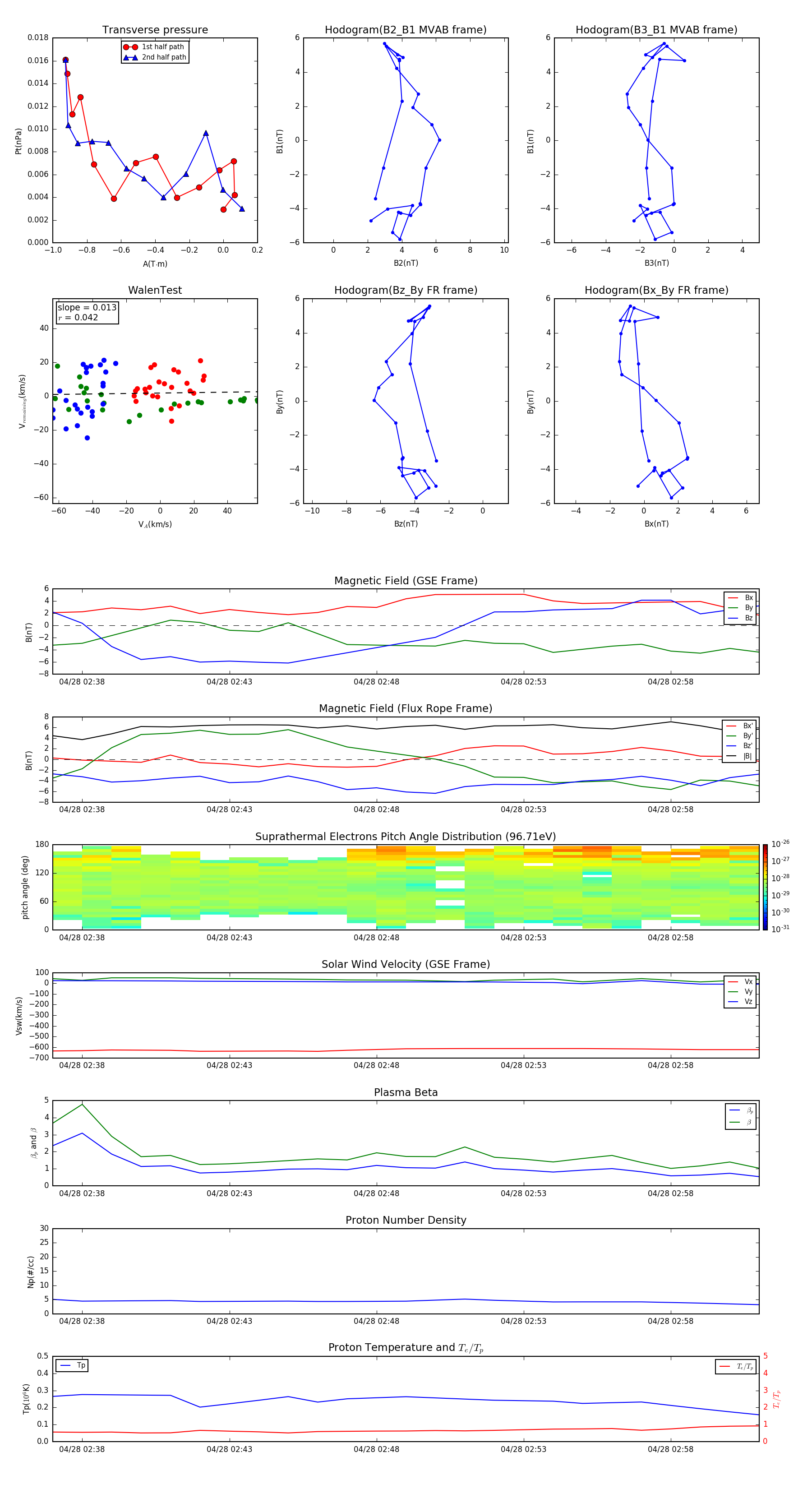The height and width of the screenshot is (1489, 812).
Task: Click 'Magnetic Field (GSE Frame)' title
Action: [406, 581]
